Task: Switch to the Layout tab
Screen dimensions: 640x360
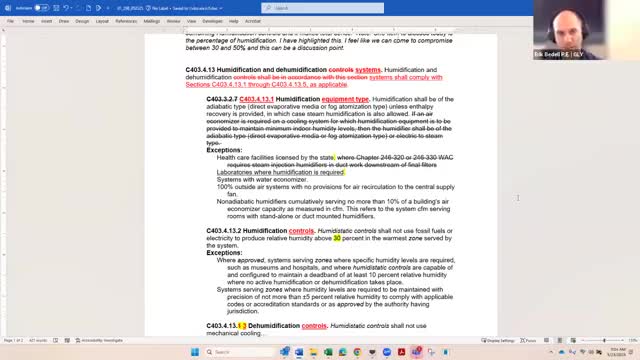Action: tap(102, 21)
